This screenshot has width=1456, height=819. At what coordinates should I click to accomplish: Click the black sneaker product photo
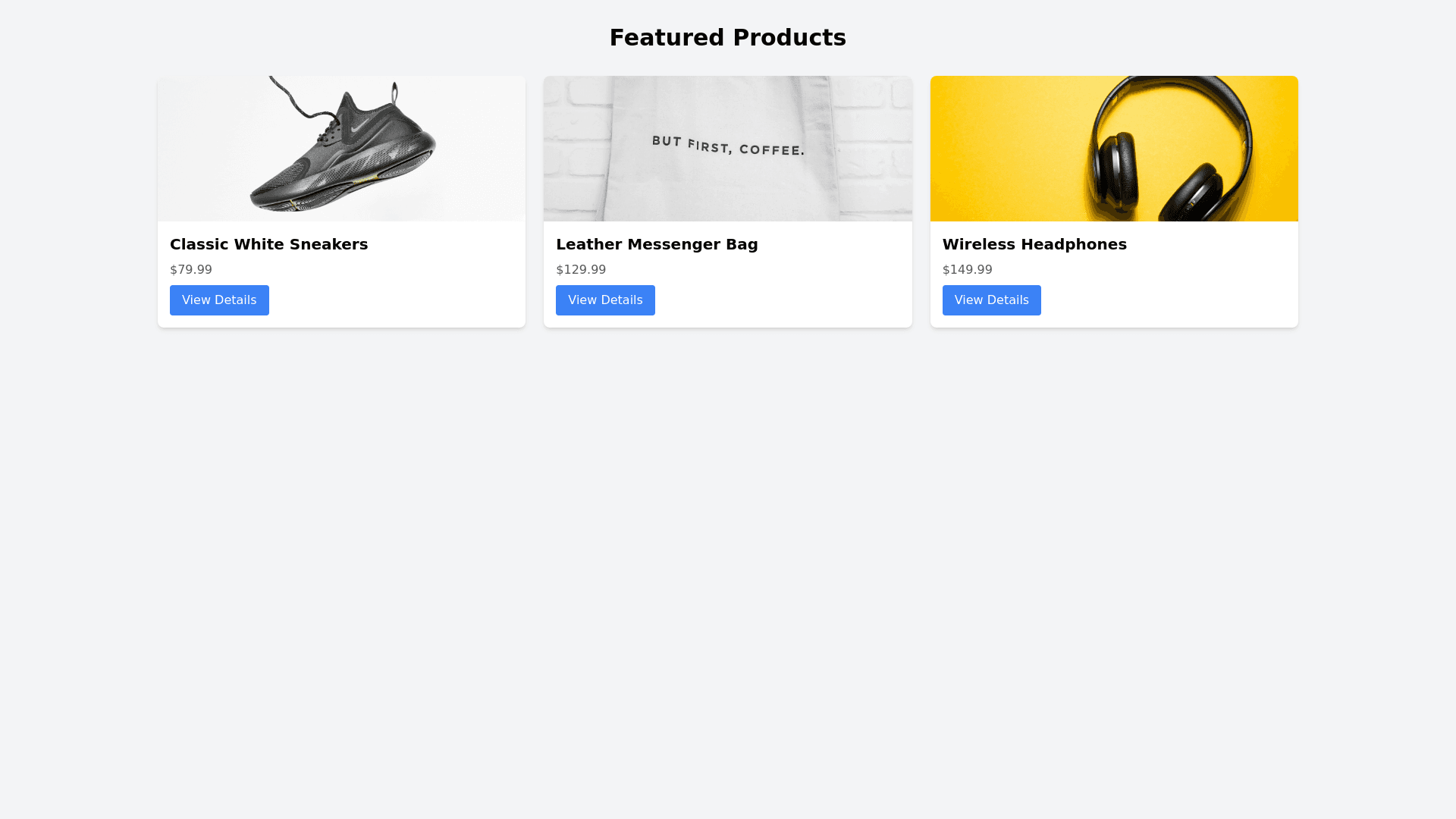[x=341, y=149]
